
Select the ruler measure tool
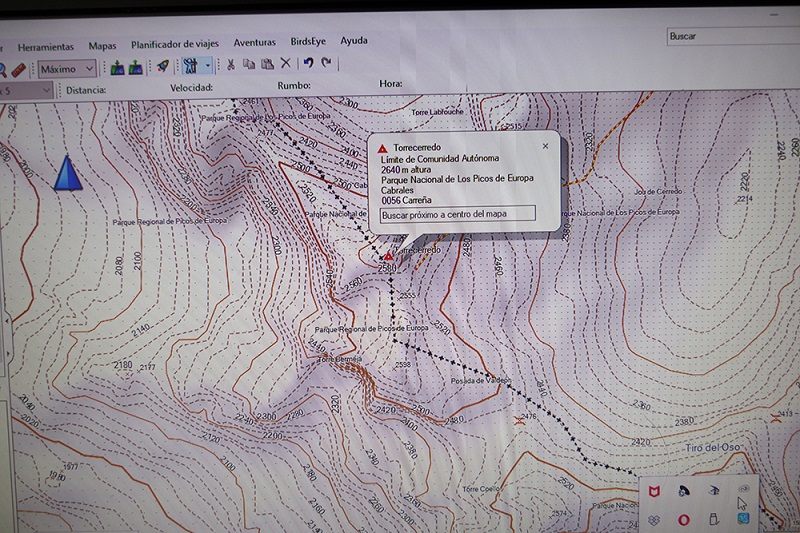pos(18,70)
